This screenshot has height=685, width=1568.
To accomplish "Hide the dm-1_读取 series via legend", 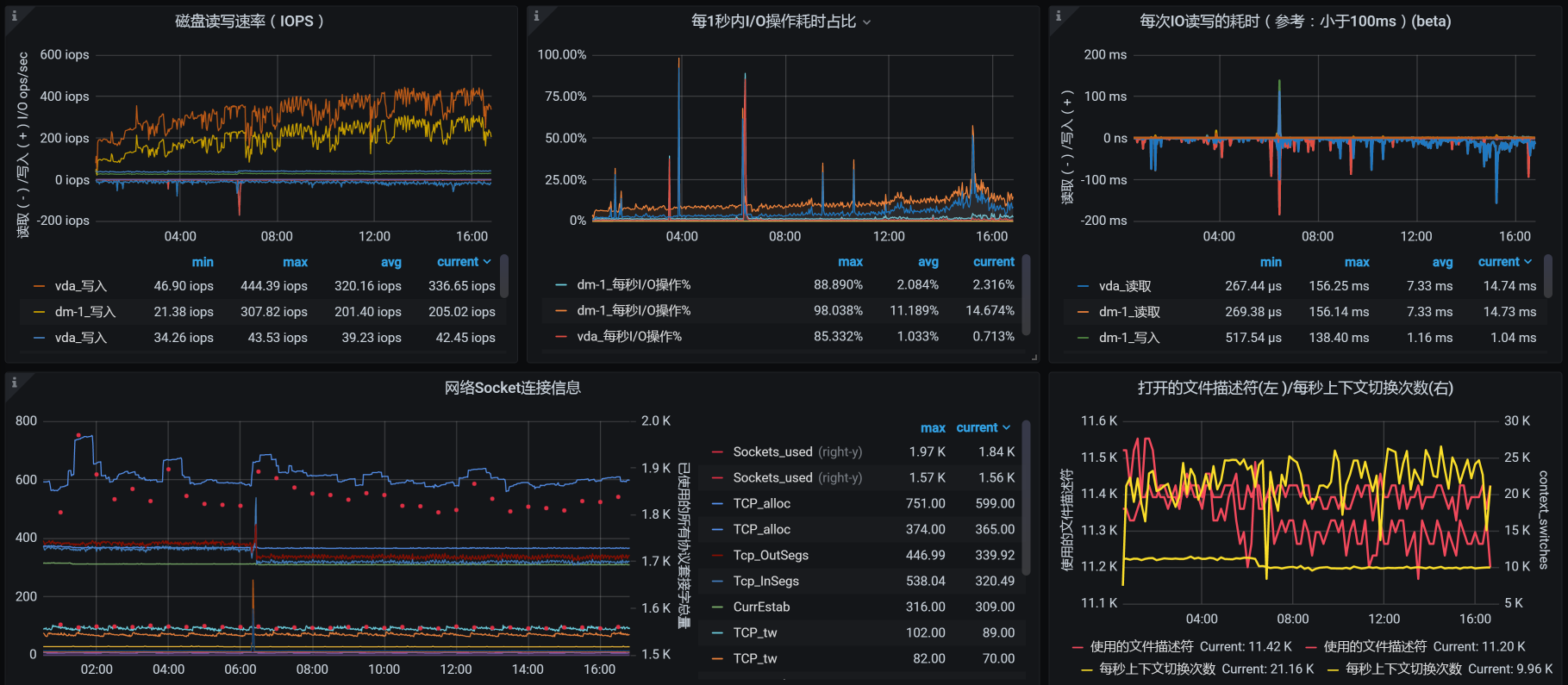I will click(1129, 312).
